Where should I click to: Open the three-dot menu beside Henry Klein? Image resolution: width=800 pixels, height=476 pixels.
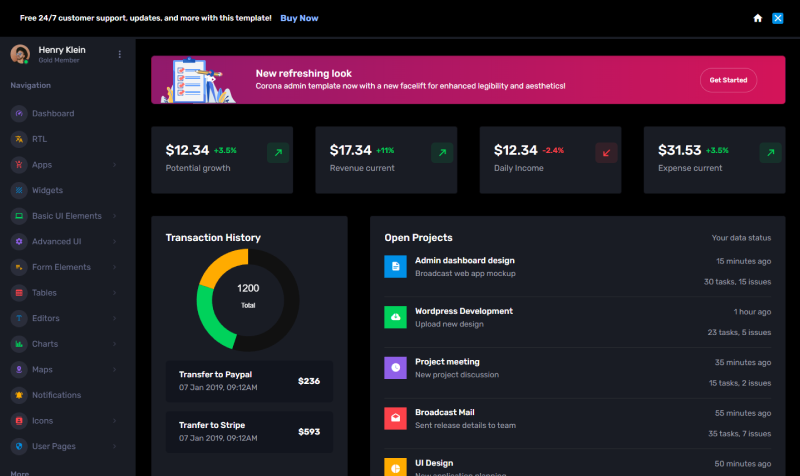pos(120,55)
